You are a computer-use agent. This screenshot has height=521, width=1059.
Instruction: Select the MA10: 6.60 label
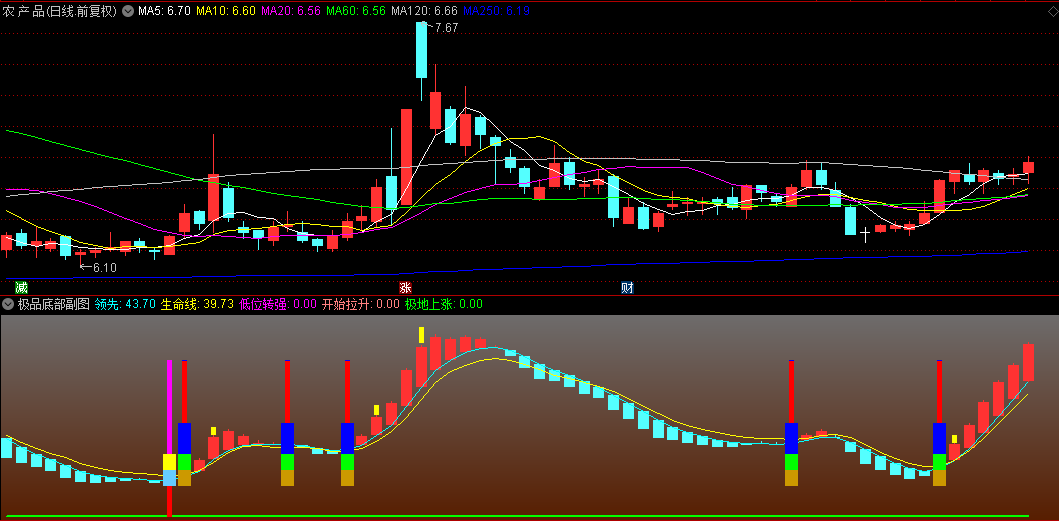pyautogui.click(x=226, y=11)
